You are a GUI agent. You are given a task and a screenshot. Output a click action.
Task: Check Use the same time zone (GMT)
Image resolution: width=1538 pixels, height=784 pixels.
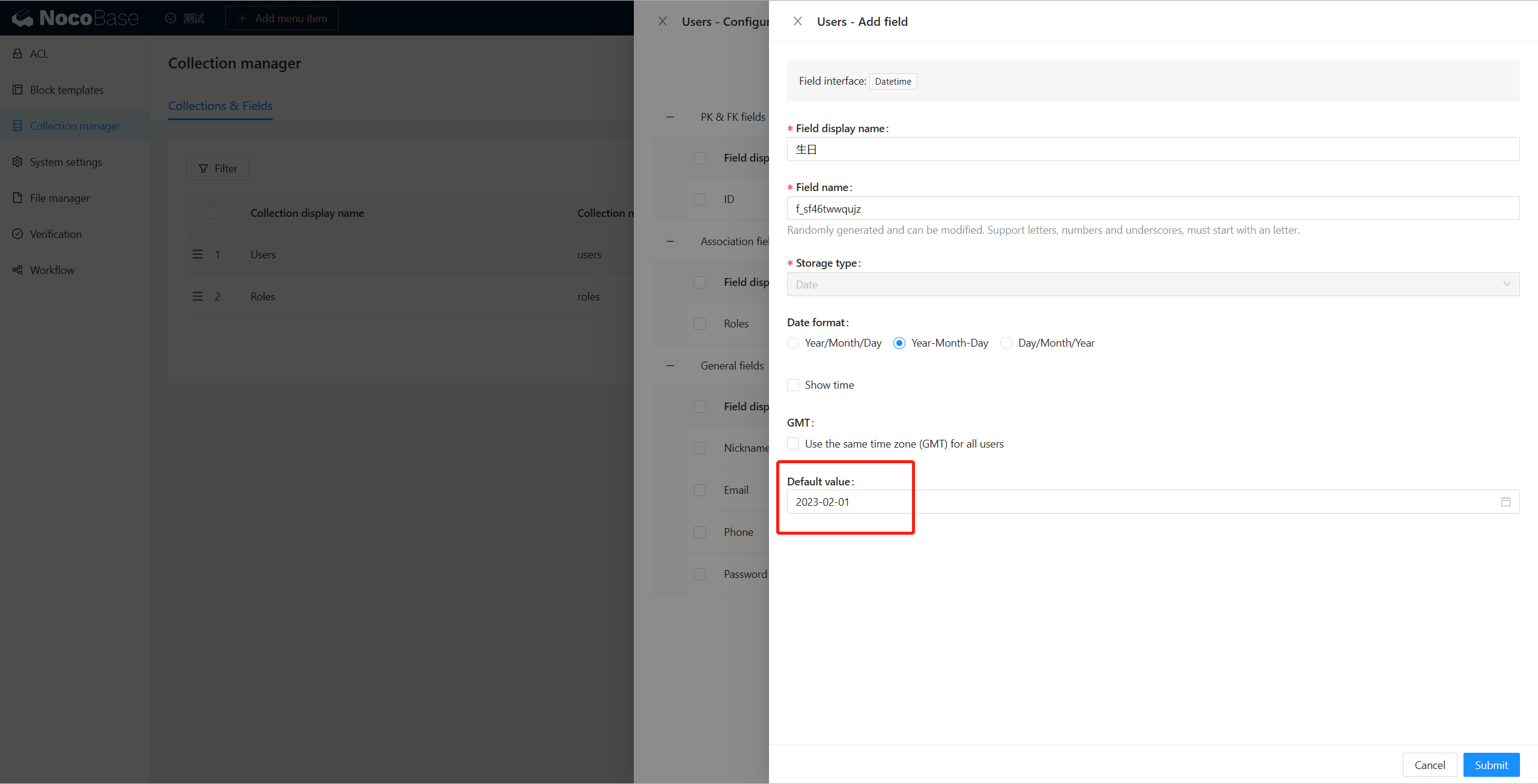pos(793,443)
